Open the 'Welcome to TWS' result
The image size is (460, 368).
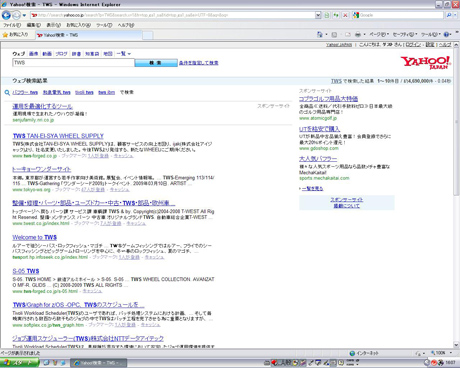click(35, 237)
